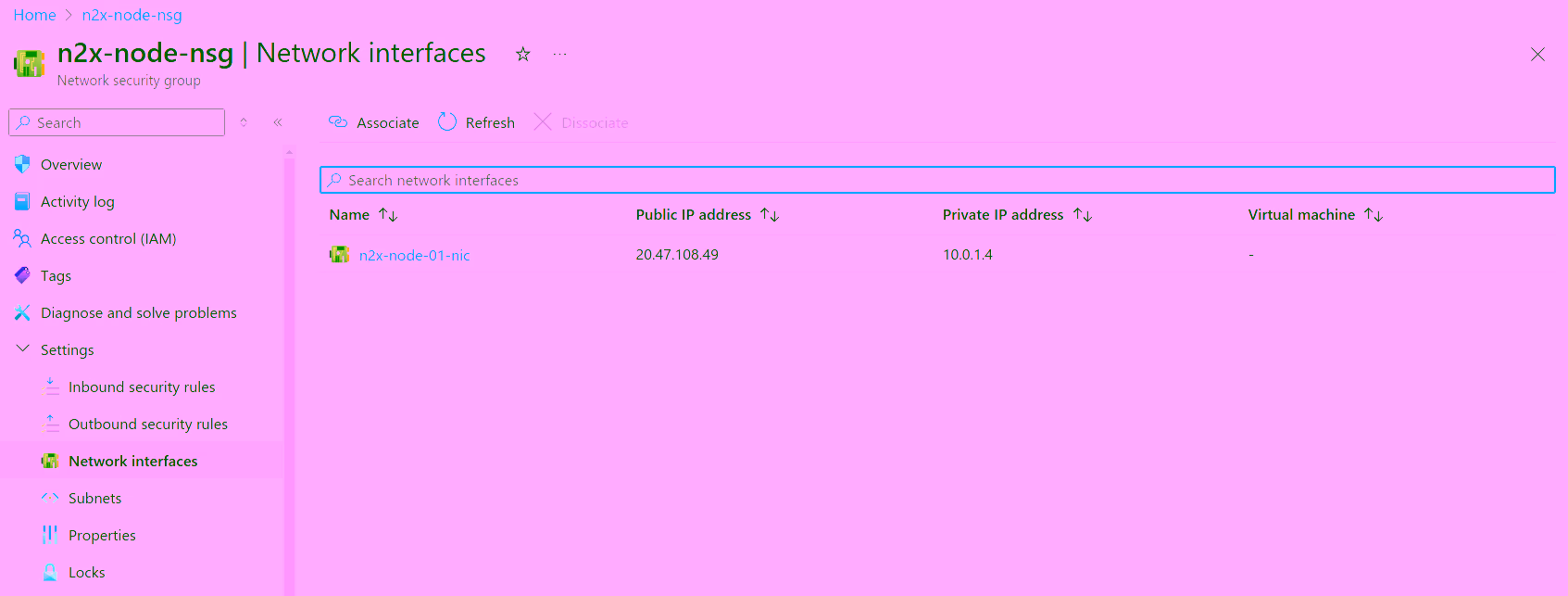
Task: Open the n2x-node-01-nic link
Action: pos(414,256)
